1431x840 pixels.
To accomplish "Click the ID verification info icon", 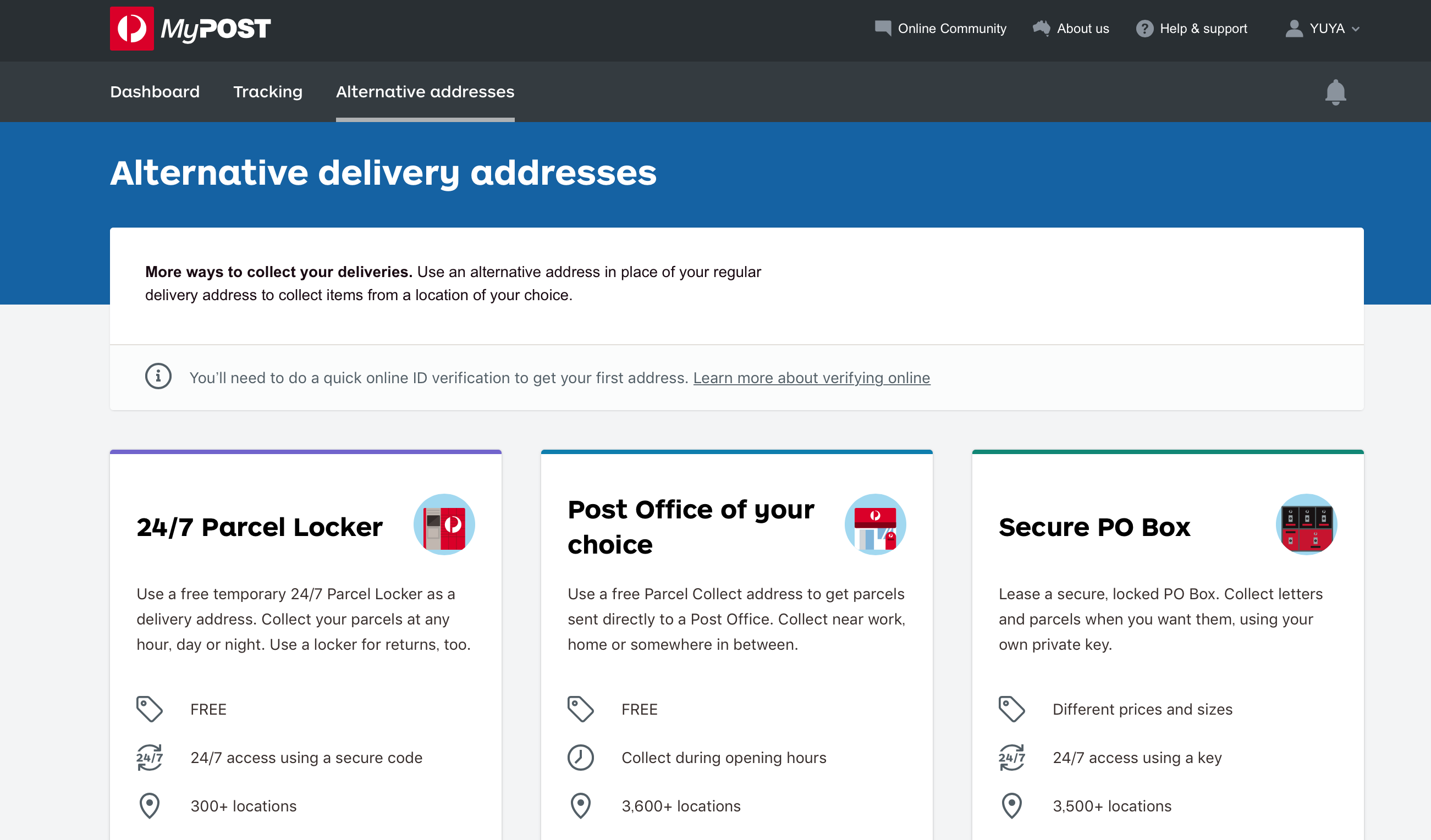I will click(158, 377).
